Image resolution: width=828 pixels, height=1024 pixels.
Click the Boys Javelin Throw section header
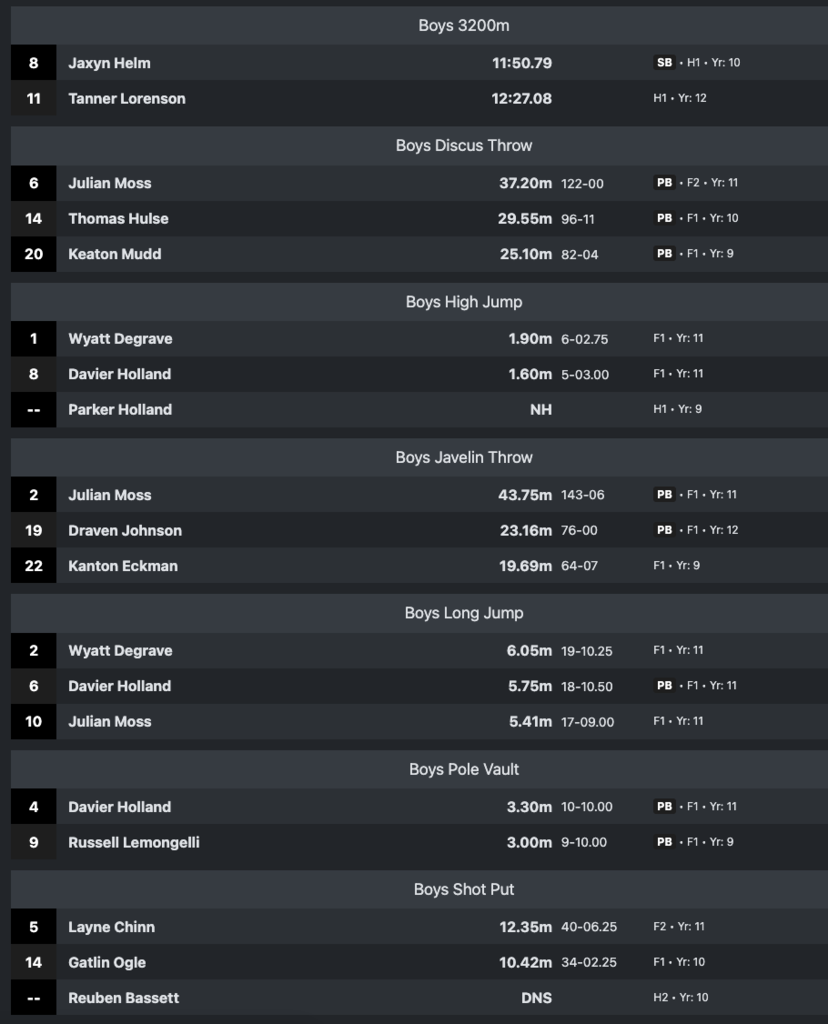(463, 458)
